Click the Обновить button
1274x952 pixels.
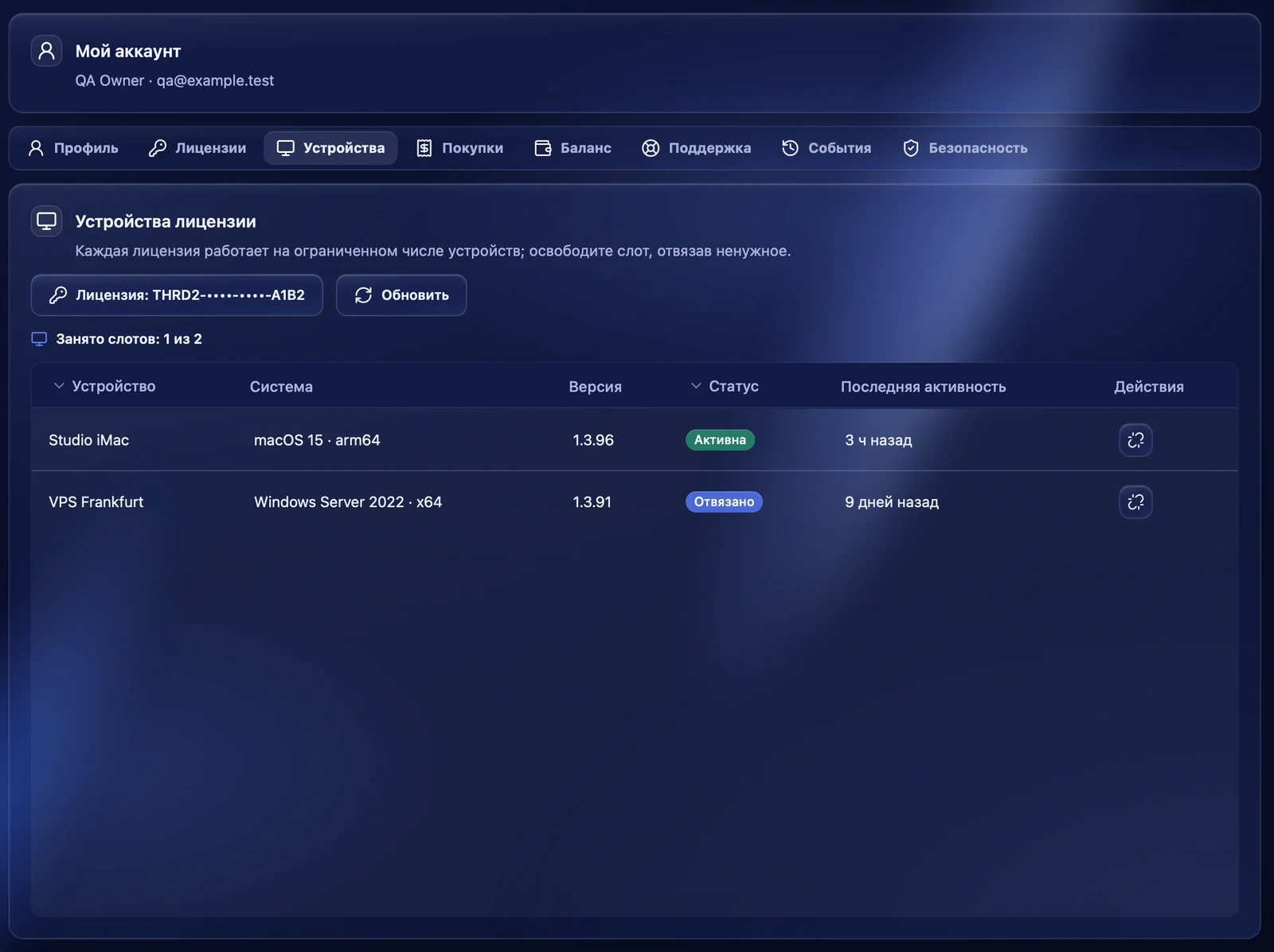(x=401, y=295)
